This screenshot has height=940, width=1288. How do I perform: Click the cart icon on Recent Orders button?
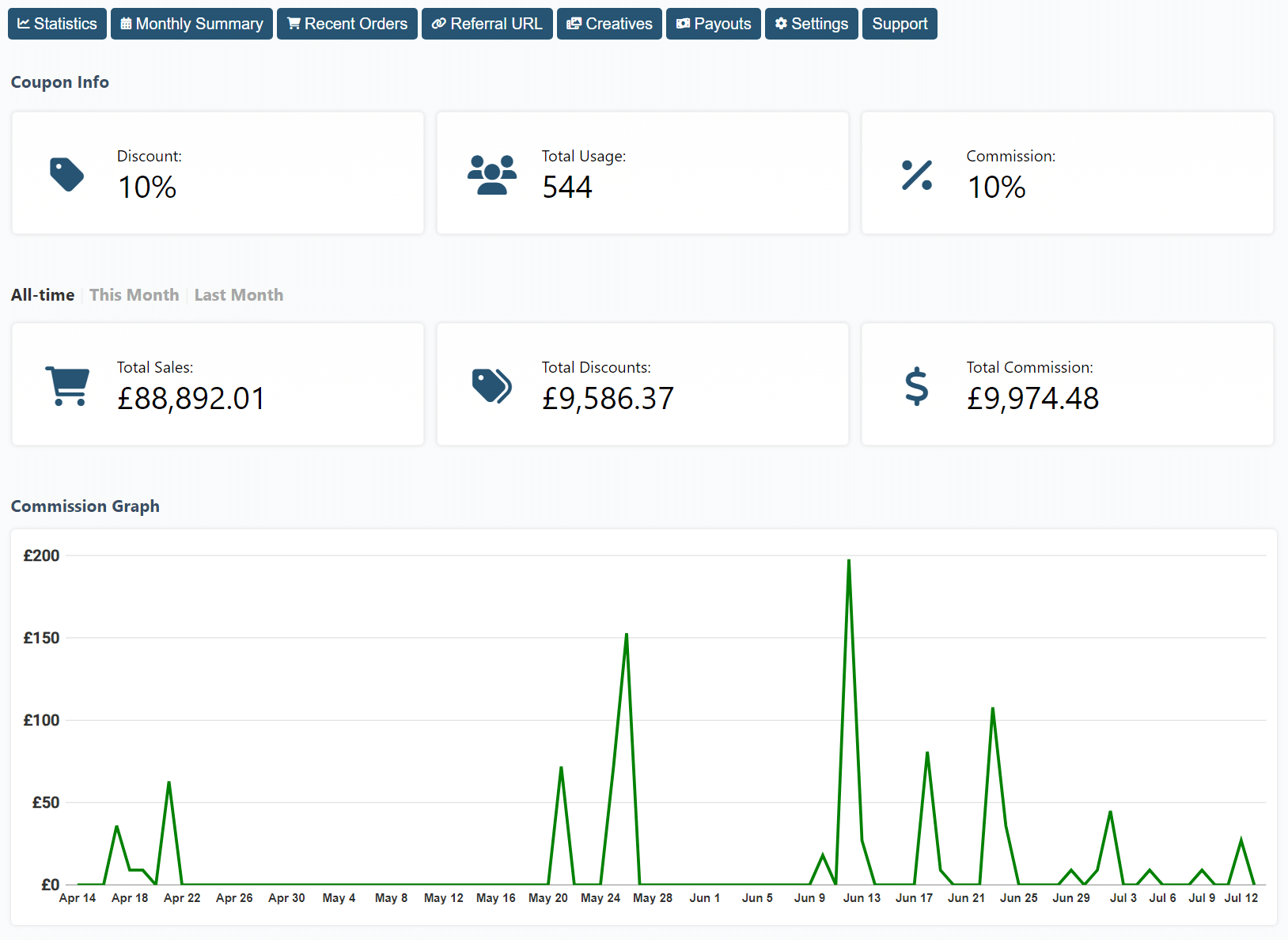(x=294, y=23)
